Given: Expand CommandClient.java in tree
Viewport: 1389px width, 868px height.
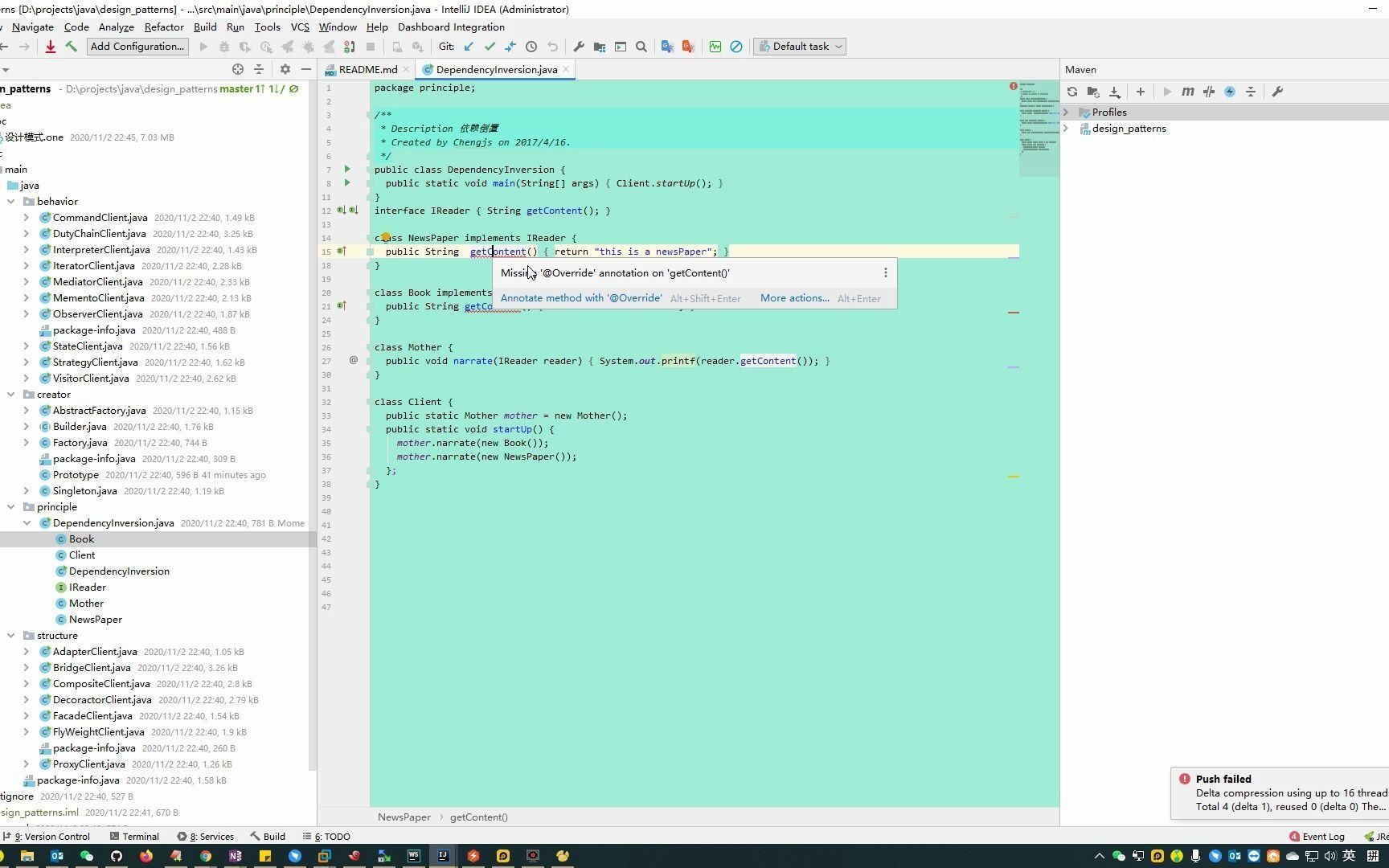Looking at the screenshot, I should tap(27, 218).
